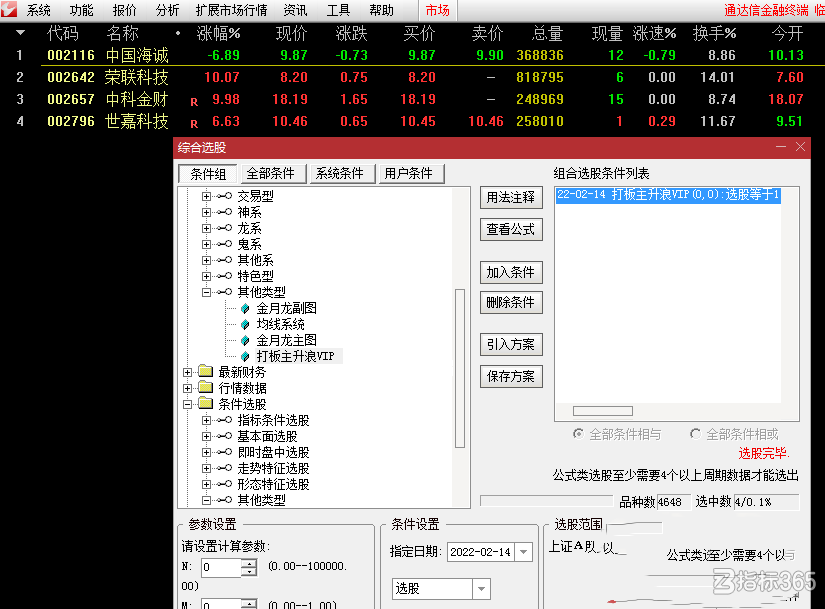Select the 打板主升浪VIP condition in list

pos(668,195)
